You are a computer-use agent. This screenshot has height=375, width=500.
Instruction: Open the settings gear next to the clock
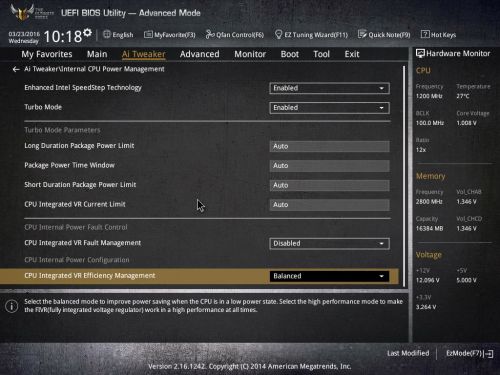pyautogui.click(x=87, y=32)
